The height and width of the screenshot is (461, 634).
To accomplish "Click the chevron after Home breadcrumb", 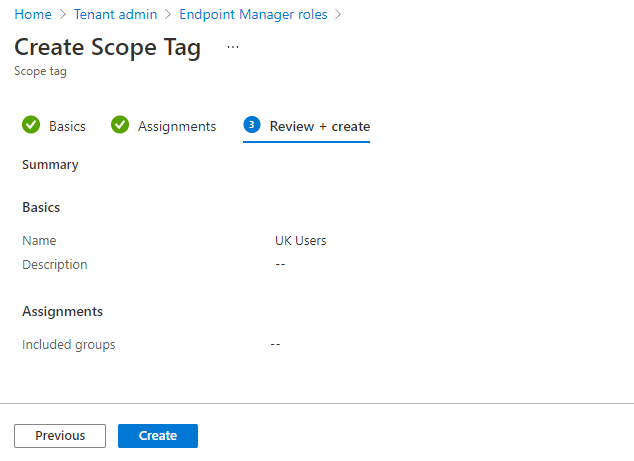I will (63, 15).
